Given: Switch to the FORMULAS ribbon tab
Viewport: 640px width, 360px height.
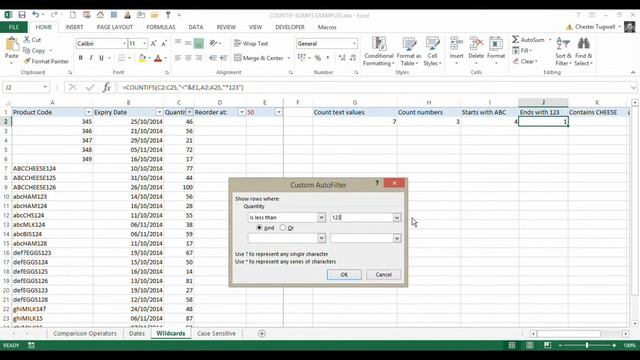Looking at the screenshot, I should coord(161,27).
